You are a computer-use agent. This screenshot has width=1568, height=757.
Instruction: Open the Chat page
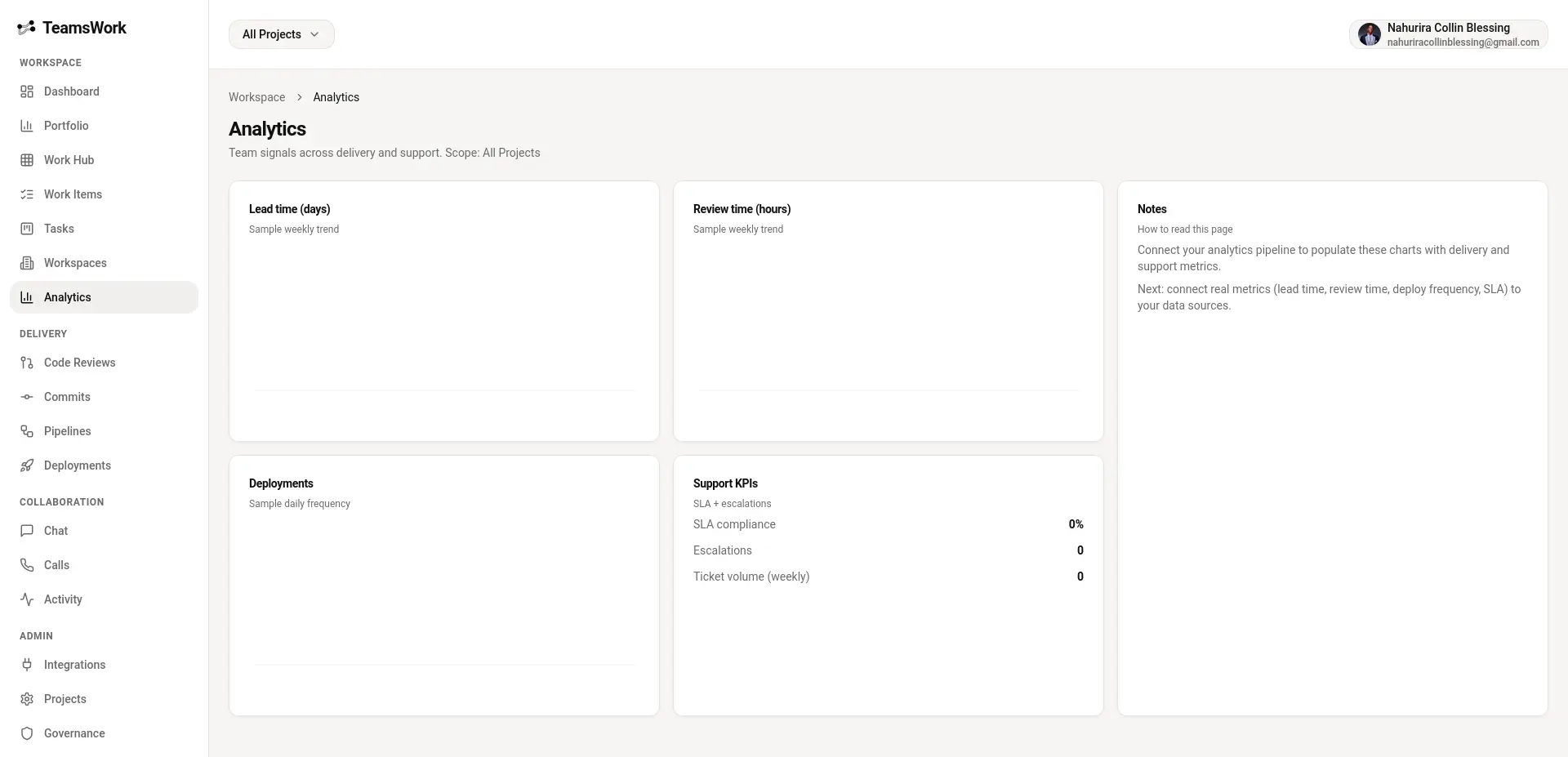point(104,531)
